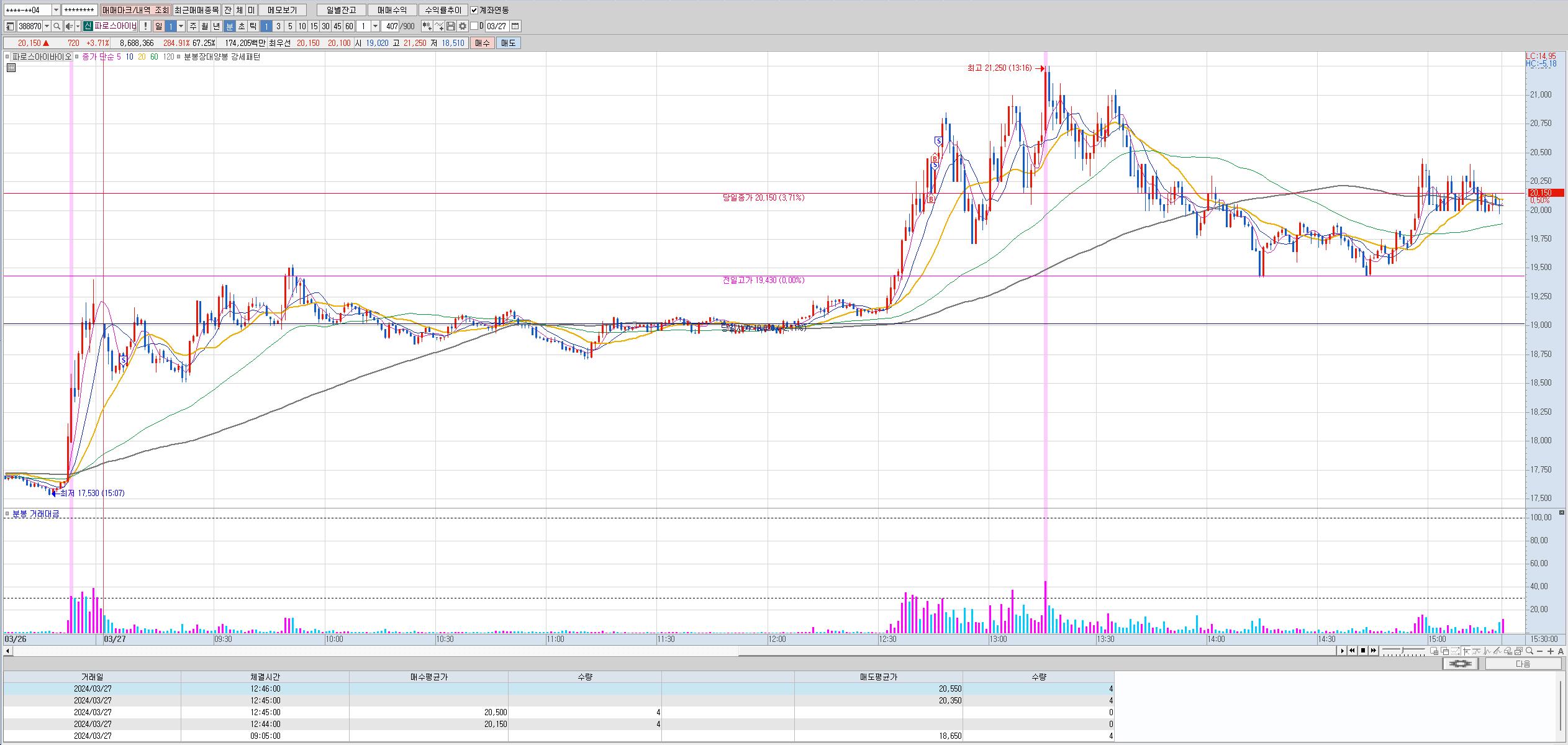The image size is (1568, 745).
Task: Click the stock search magnifier icon
Action: (x=57, y=26)
